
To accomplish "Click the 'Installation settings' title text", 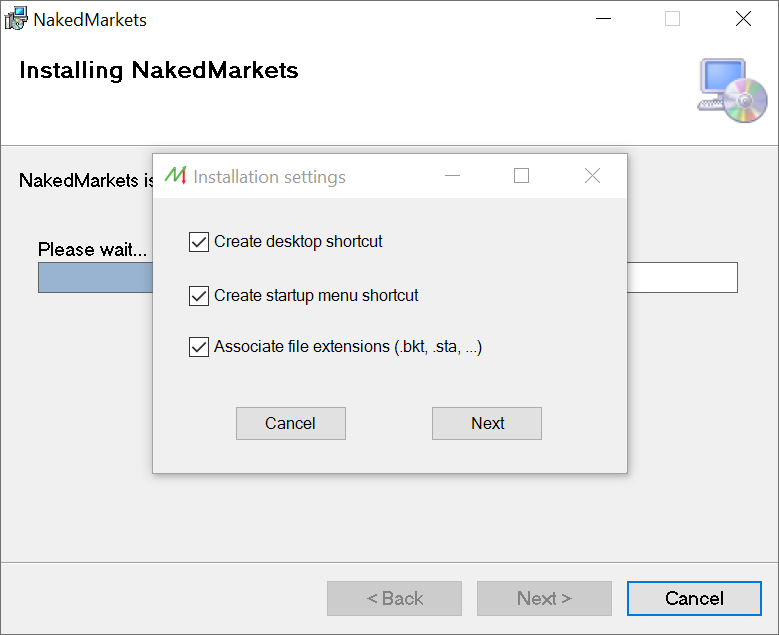I will click(x=270, y=177).
